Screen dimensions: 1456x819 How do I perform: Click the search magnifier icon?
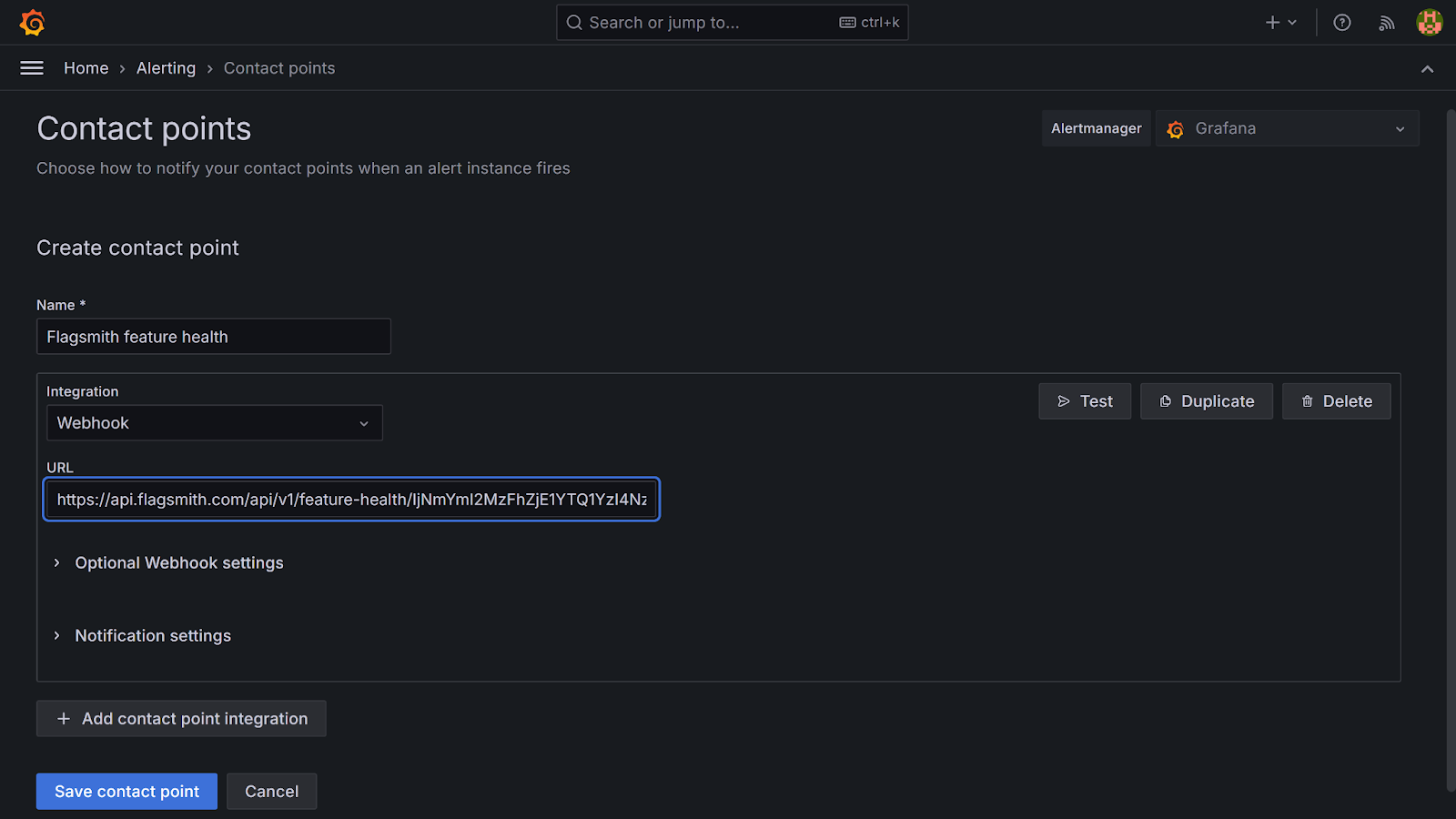pos(574,23)
